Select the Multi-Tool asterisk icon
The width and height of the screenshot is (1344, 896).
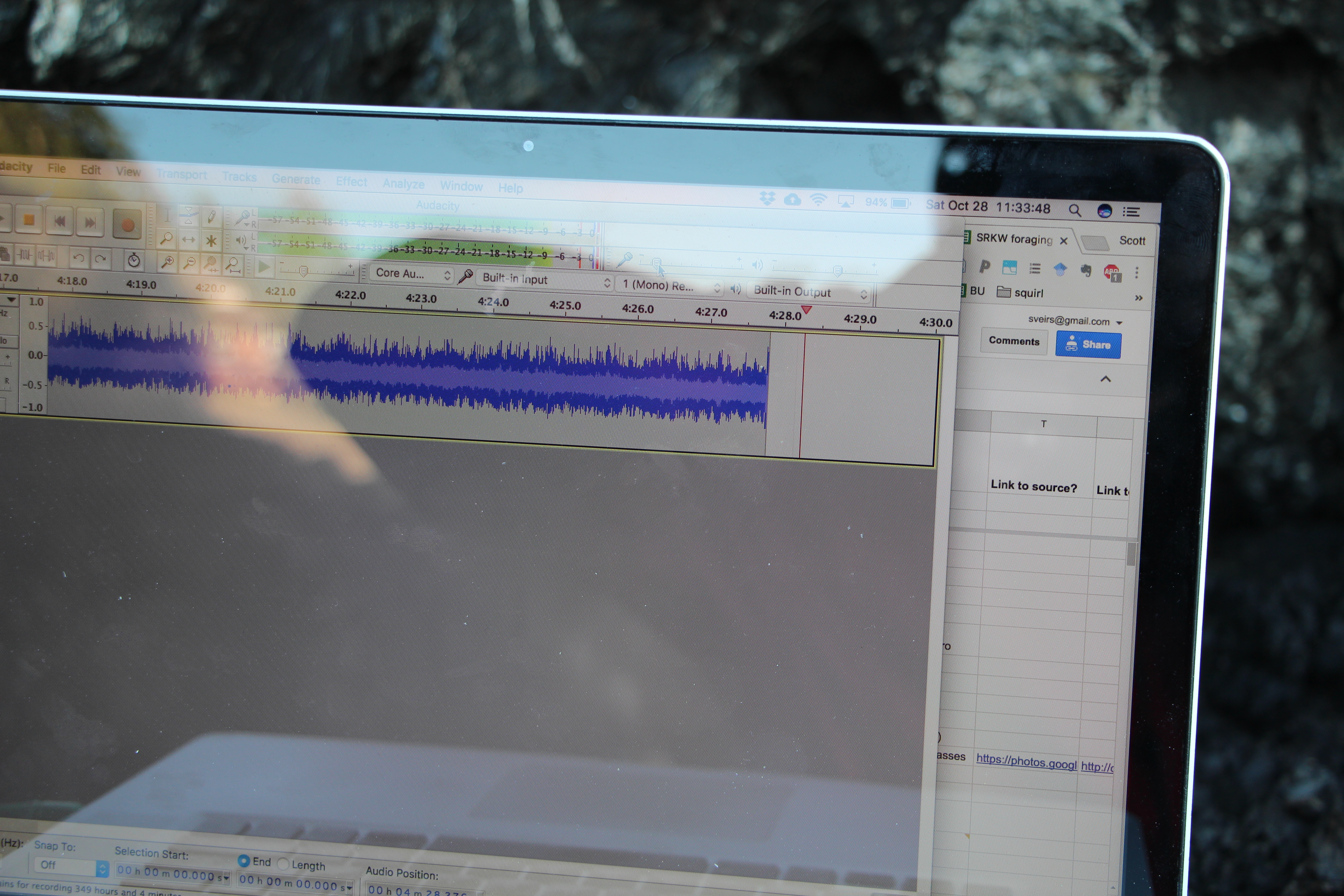pos(212,241)
